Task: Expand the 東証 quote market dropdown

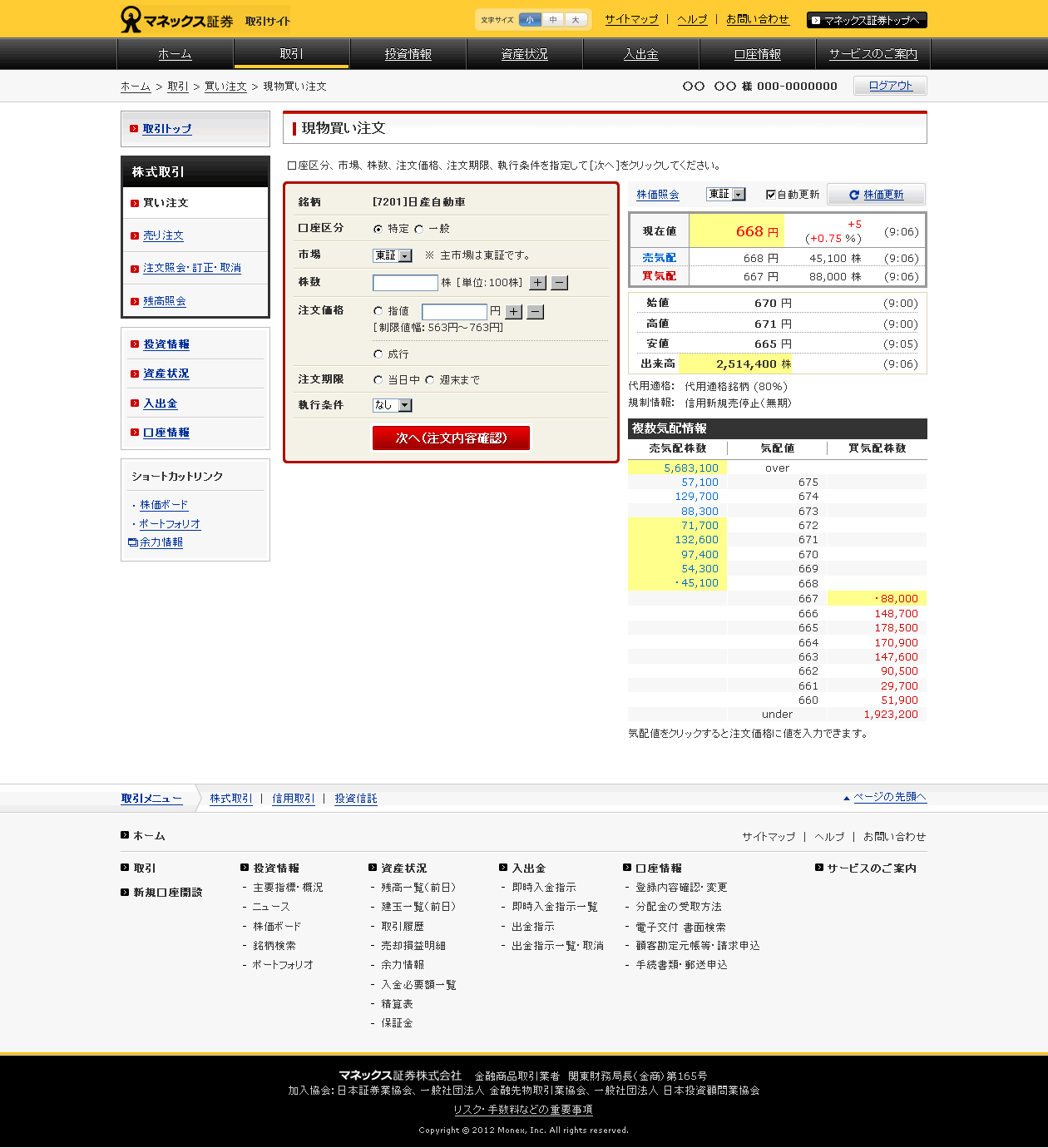Action: pyautogui.click(x=726, y=194)
